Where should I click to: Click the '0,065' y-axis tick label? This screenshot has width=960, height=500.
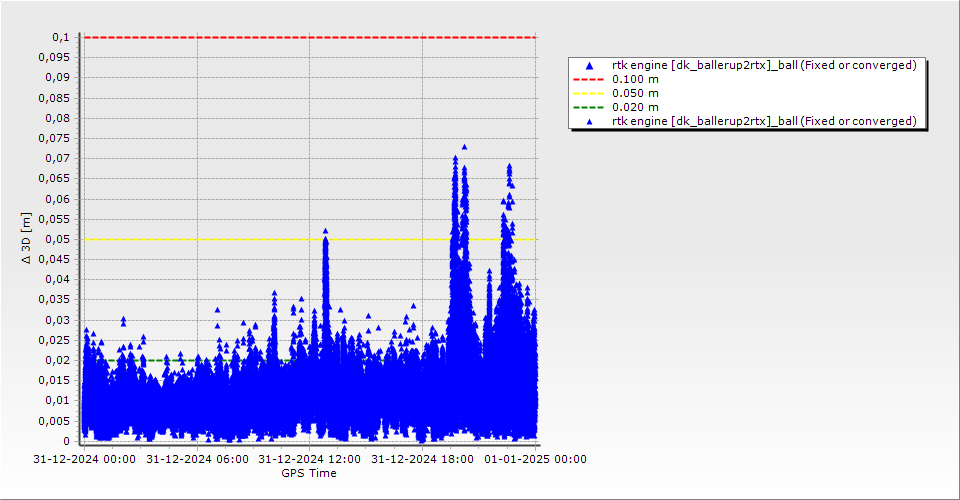tap(54, 179)
